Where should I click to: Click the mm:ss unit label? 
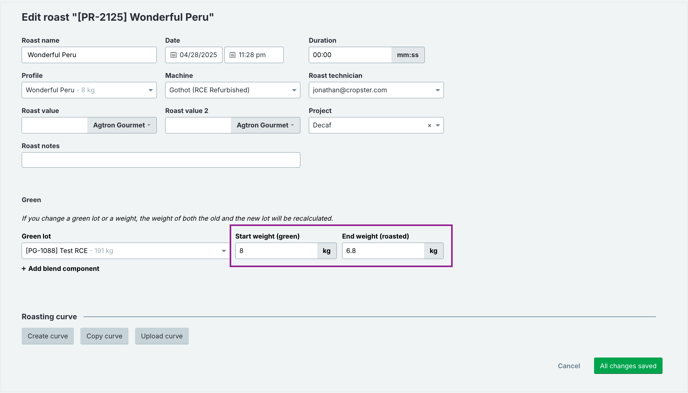tap(408, 55)
